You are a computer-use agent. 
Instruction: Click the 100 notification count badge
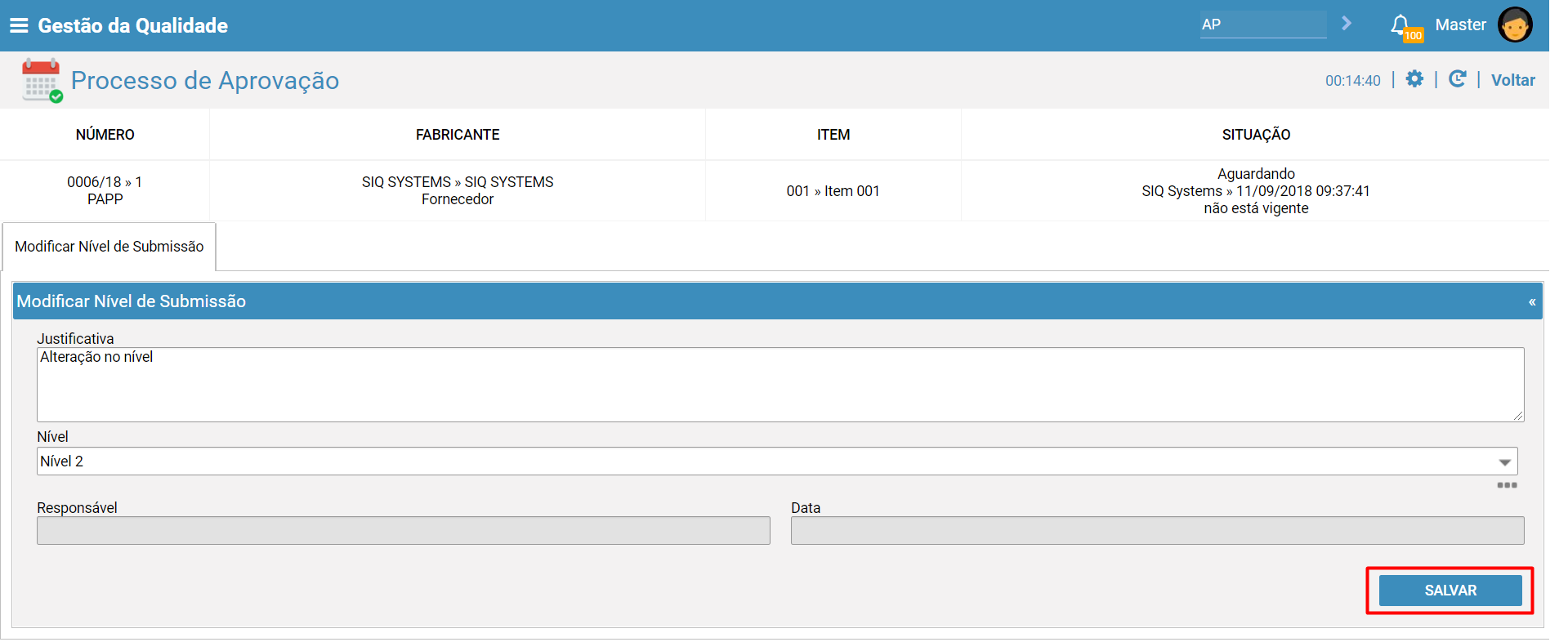coord(1413,35)
